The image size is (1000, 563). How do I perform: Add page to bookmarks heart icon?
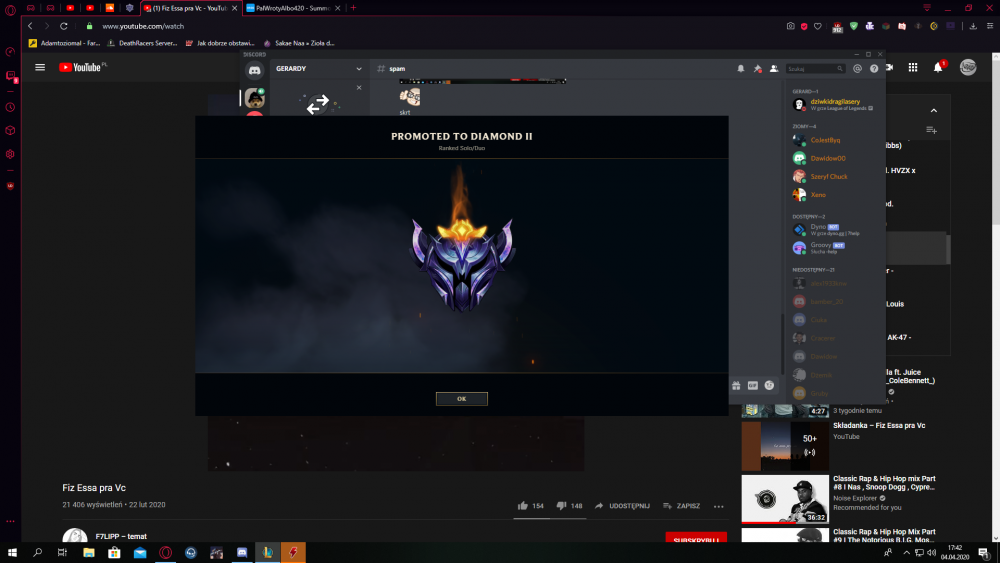818,26
